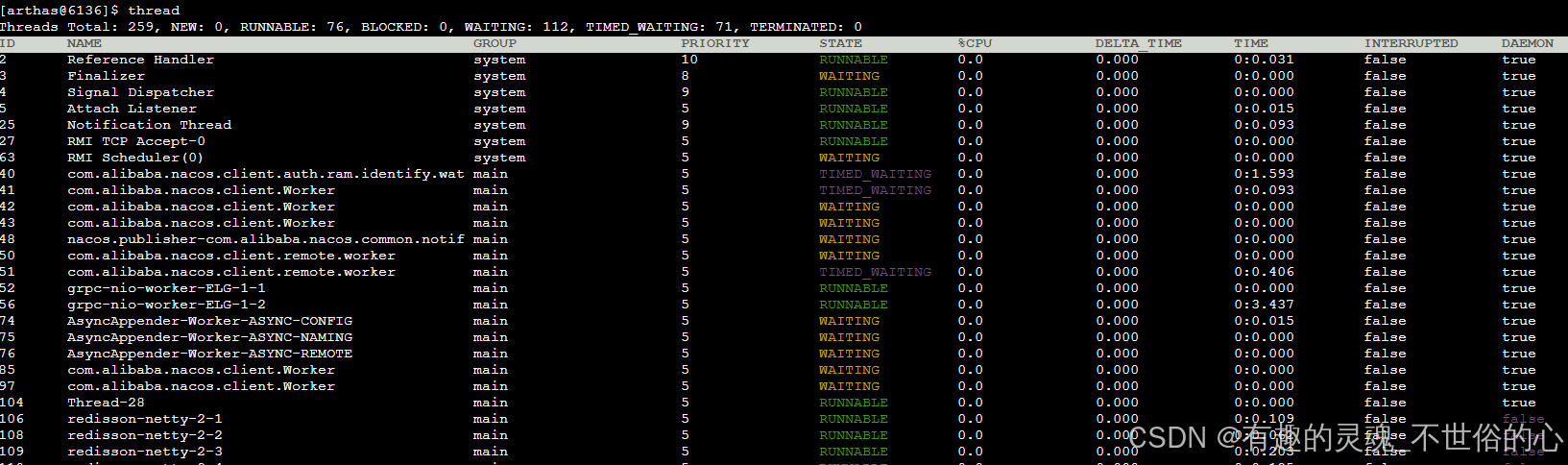Click 'nacos.publisher-com.alibaba.nacos.common.notif' thread name

[x=266, y=239]
